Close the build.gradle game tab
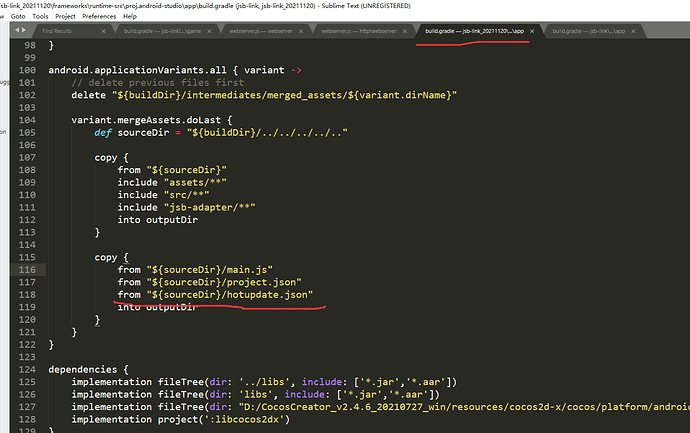The image size is (690, 433). click(209, 31)
